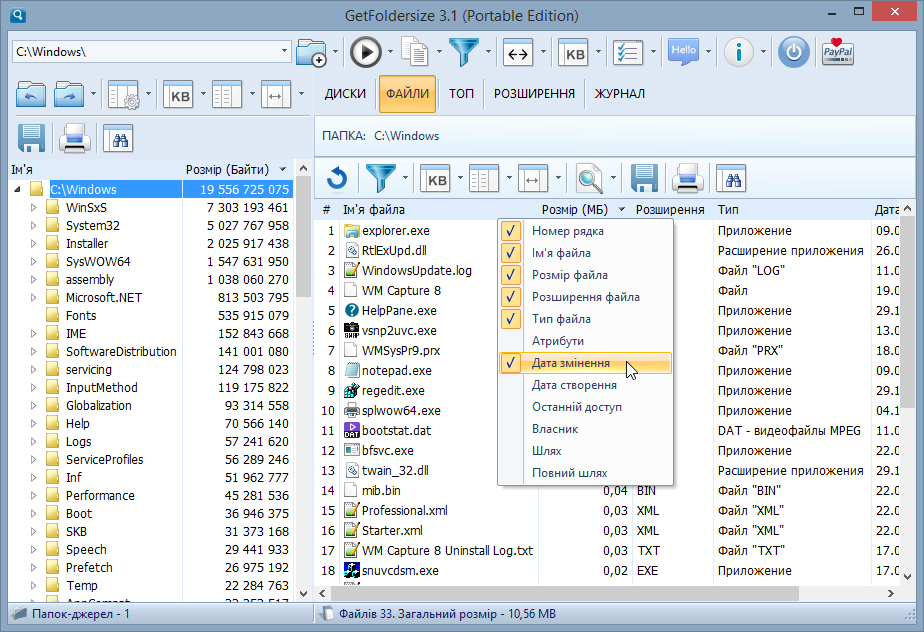Save the folder tree with the floppy icon
Image resolution: width=924 pixels, height=632 pixels.
31,139
